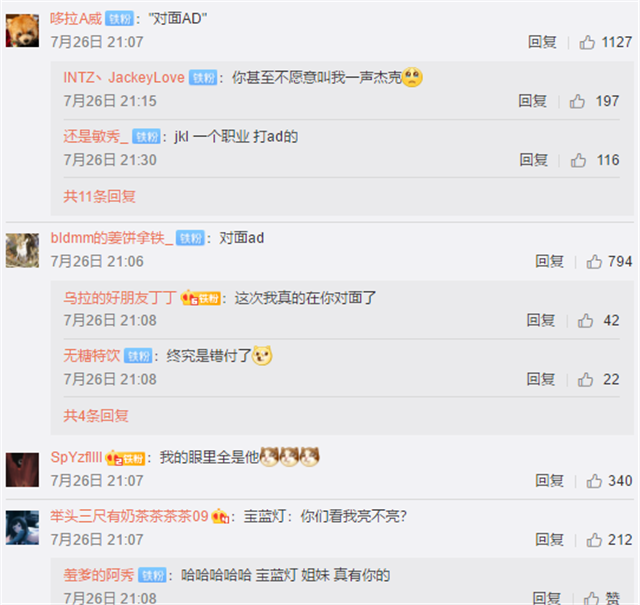Like the 对面ad comment with 794 likes
Viewport: 640px width, 605px height.
[594, 261]
